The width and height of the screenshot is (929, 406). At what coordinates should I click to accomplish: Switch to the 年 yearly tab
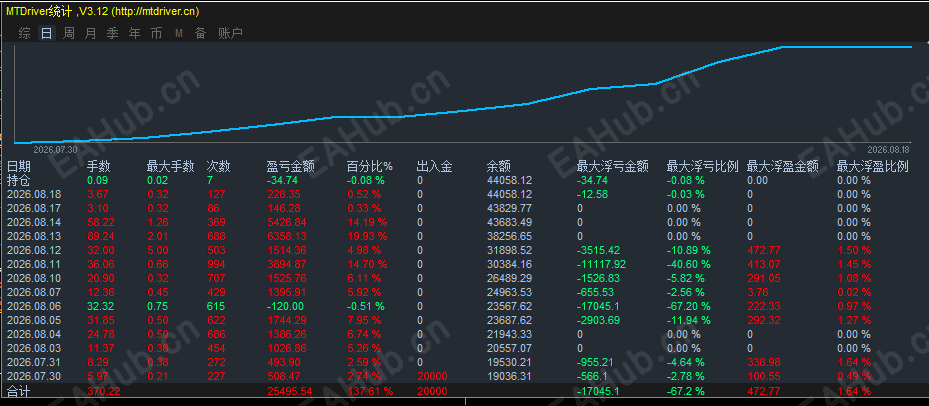(134, 33)
